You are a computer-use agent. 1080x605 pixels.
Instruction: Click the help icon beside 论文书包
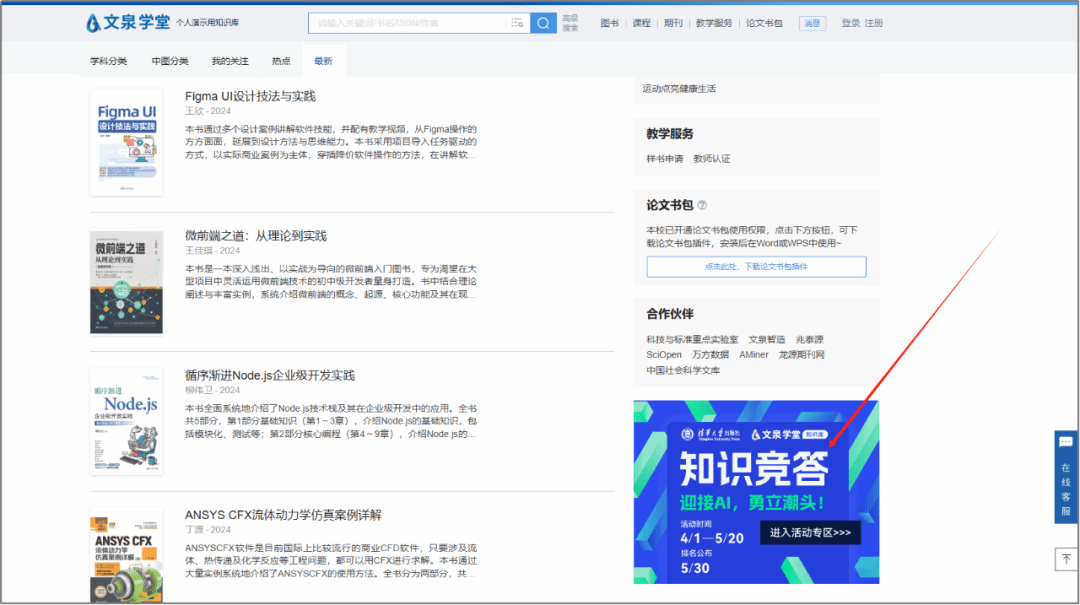click(702, 205)
